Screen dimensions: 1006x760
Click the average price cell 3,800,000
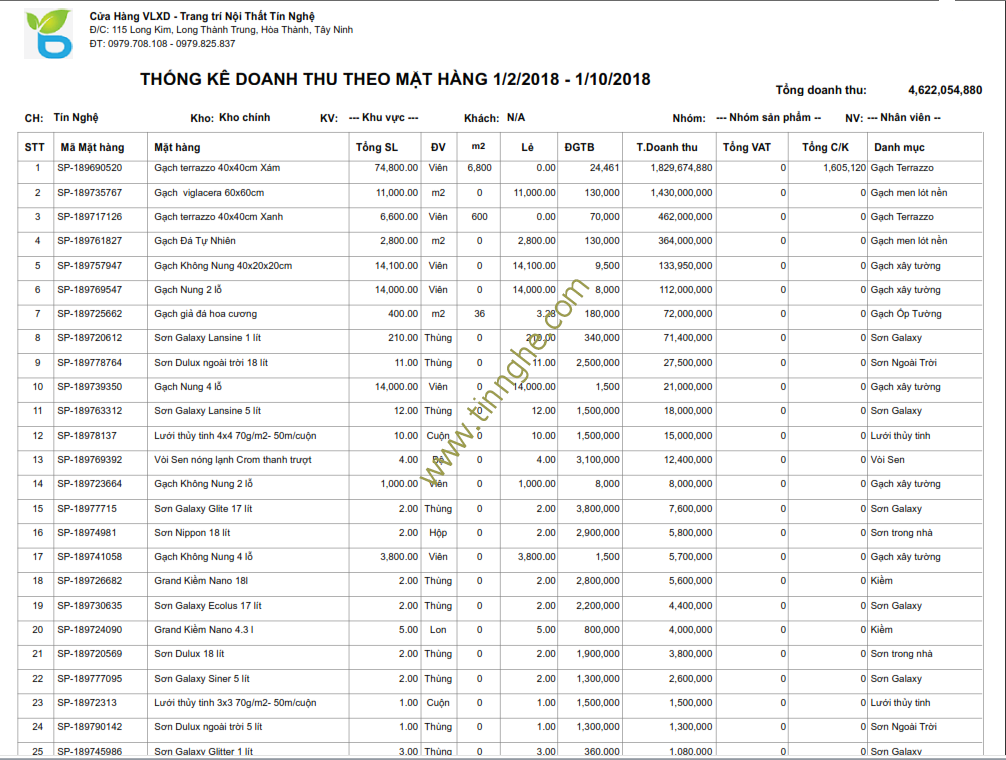click(598, 509)
